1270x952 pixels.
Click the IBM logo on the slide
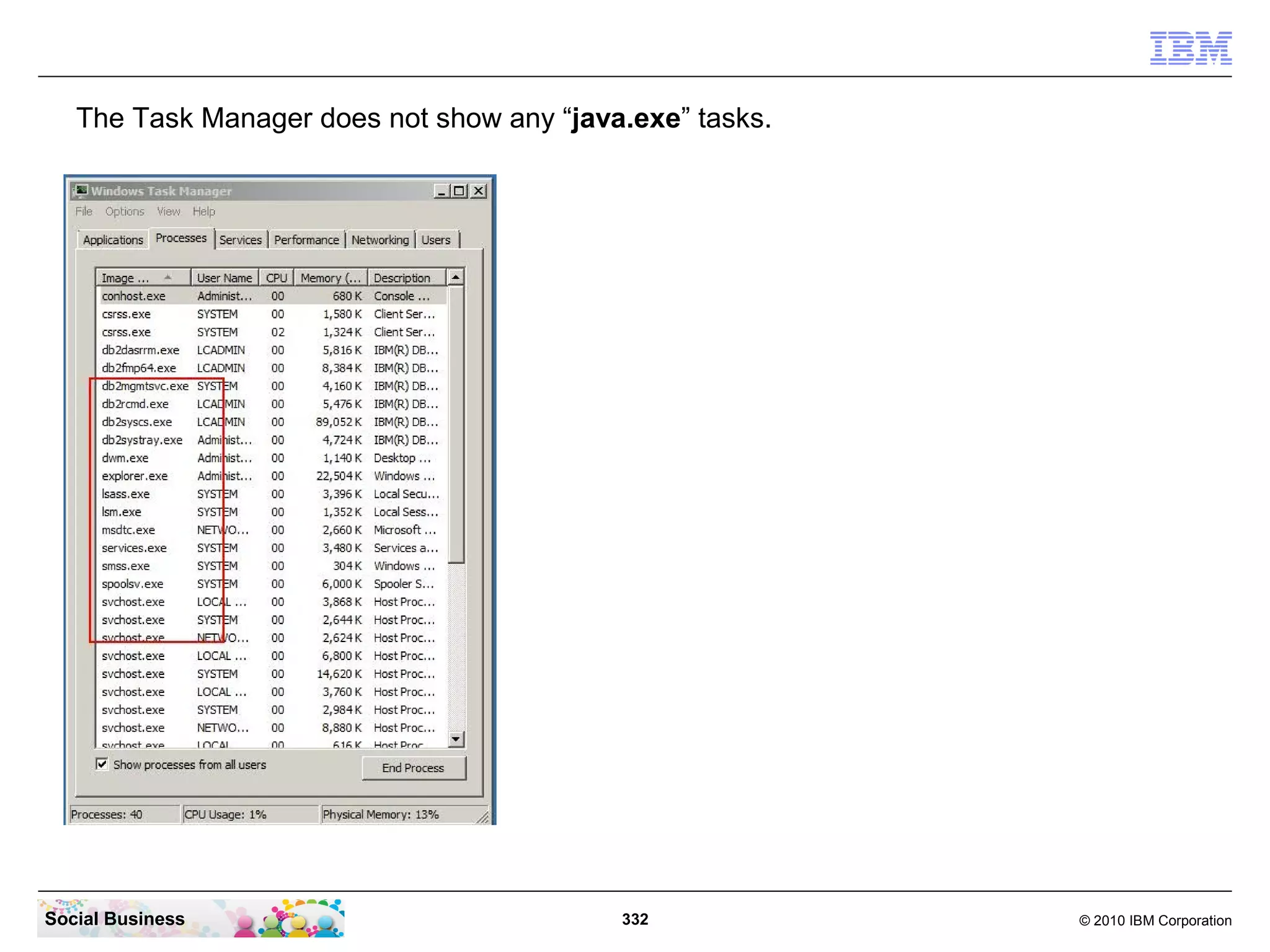click(1191, 48)
